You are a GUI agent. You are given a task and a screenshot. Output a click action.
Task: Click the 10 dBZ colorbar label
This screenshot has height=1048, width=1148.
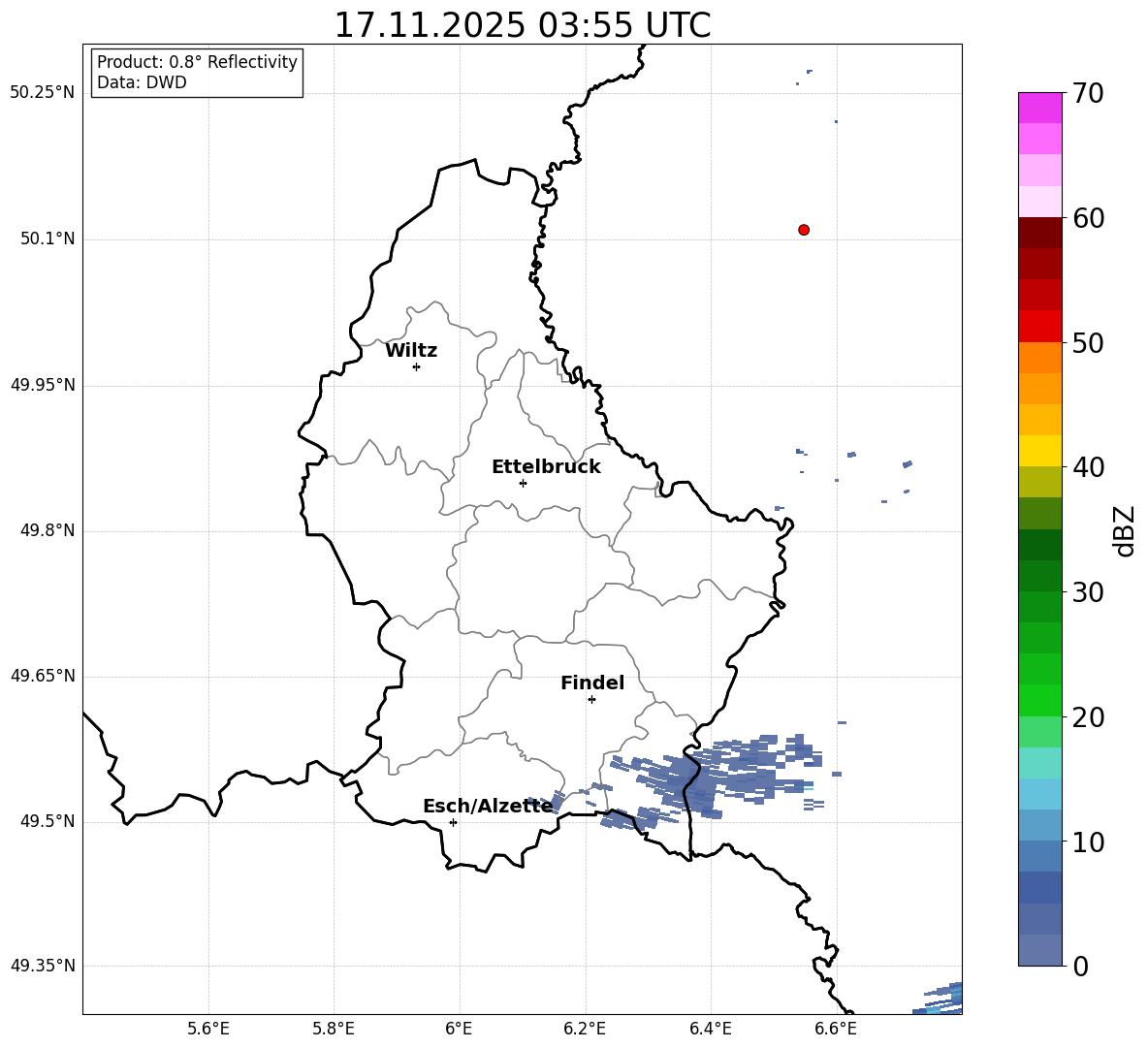coord(1088,842)
